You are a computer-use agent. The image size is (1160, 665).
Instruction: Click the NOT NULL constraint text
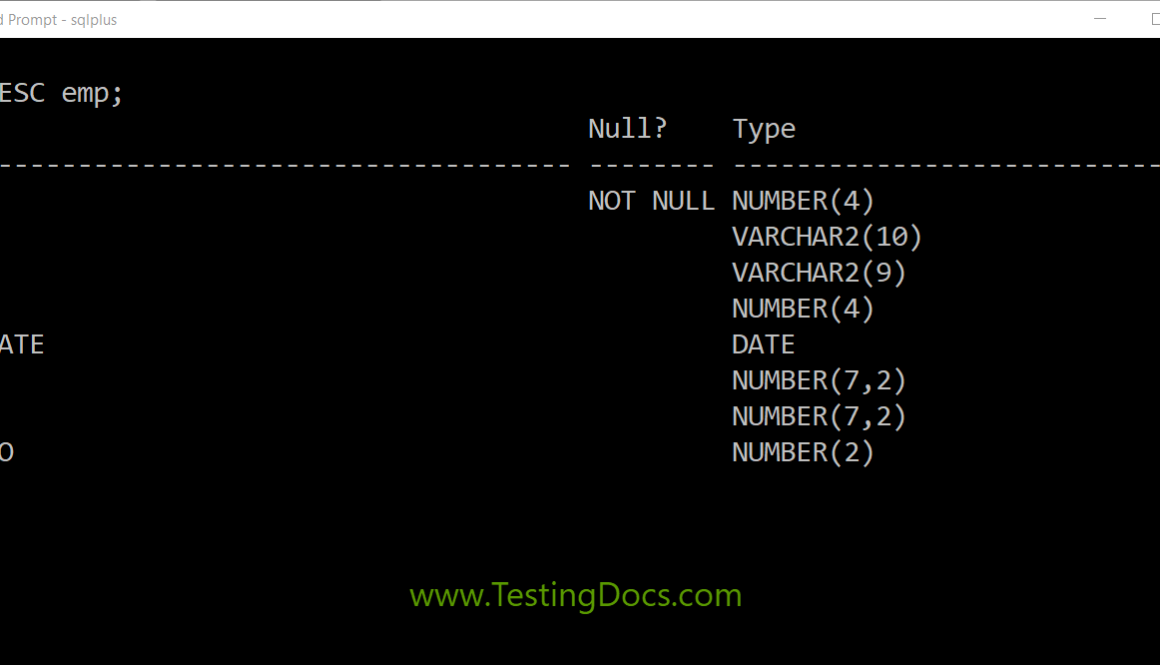pos(651,201)
